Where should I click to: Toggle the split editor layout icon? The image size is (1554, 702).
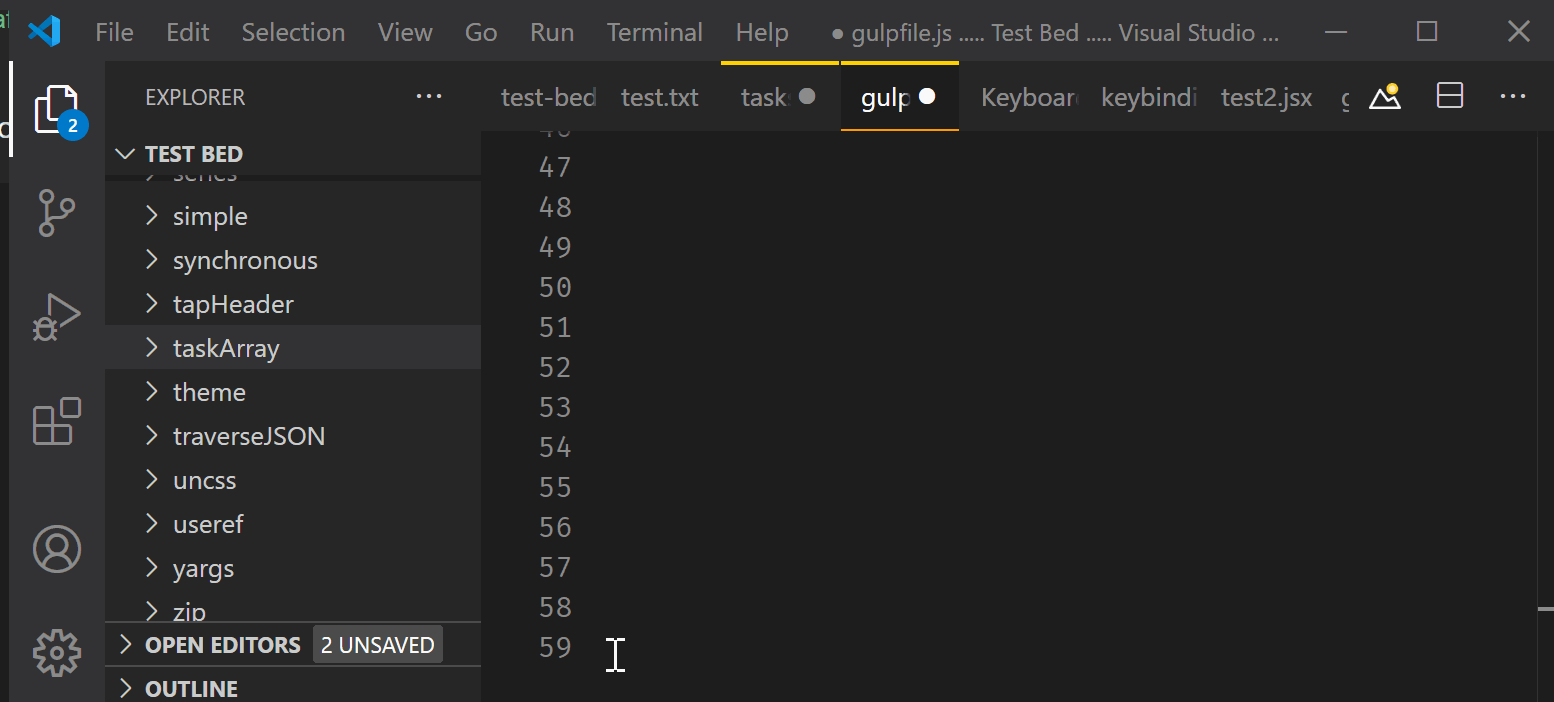tap(1449, 96)
